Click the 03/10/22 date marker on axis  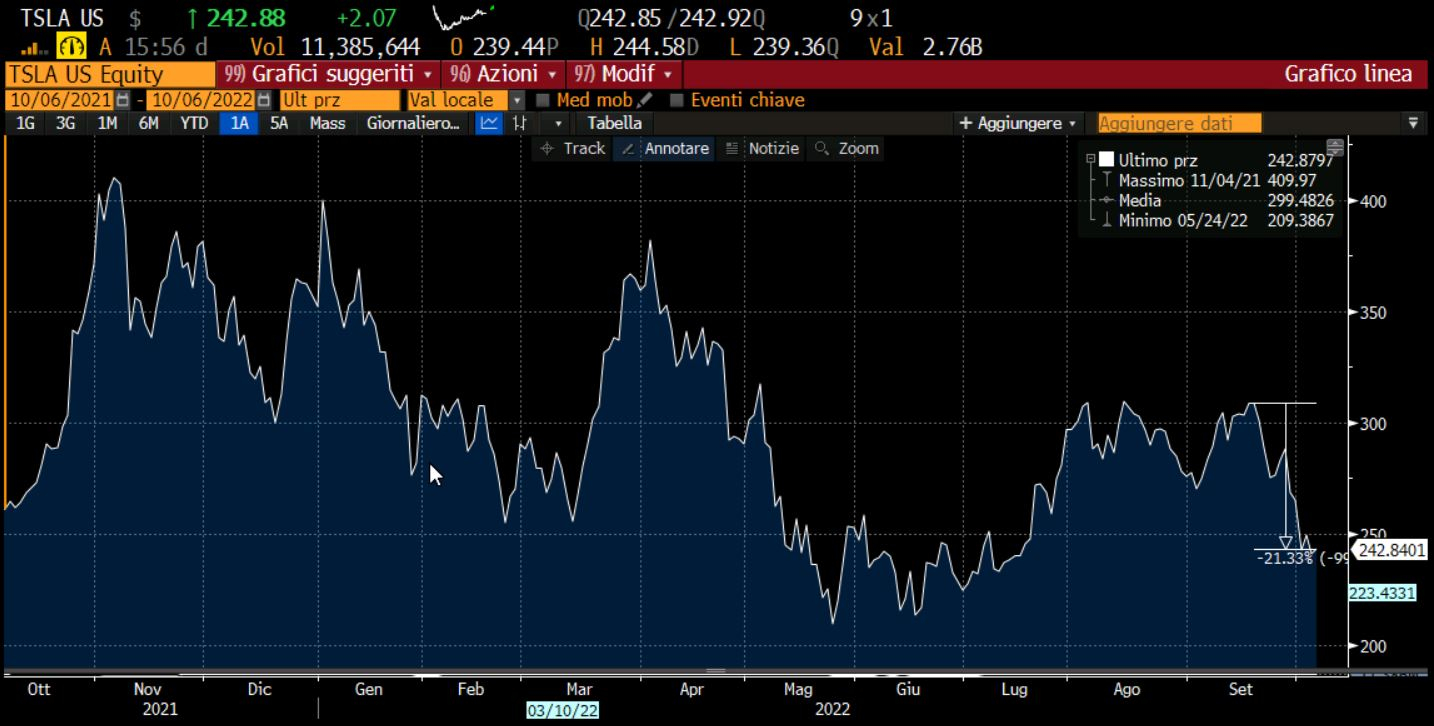(x=561, y=709)
